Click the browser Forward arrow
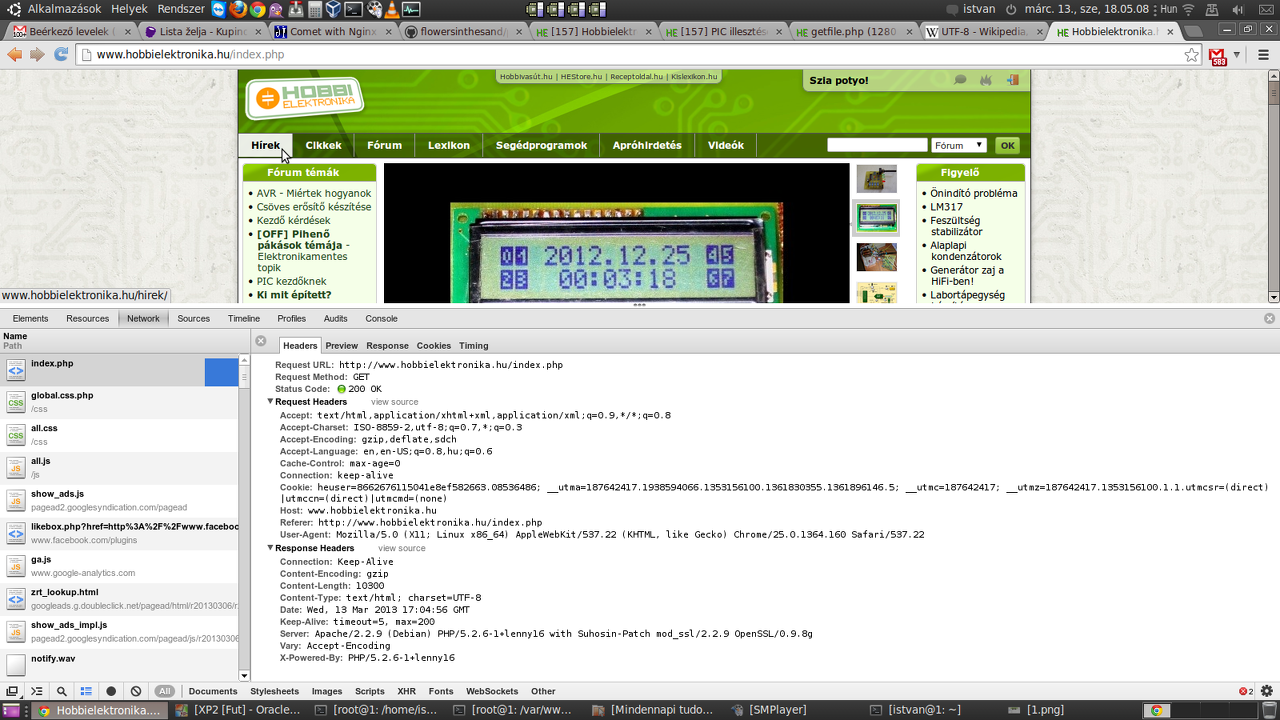 coord(38,54)
